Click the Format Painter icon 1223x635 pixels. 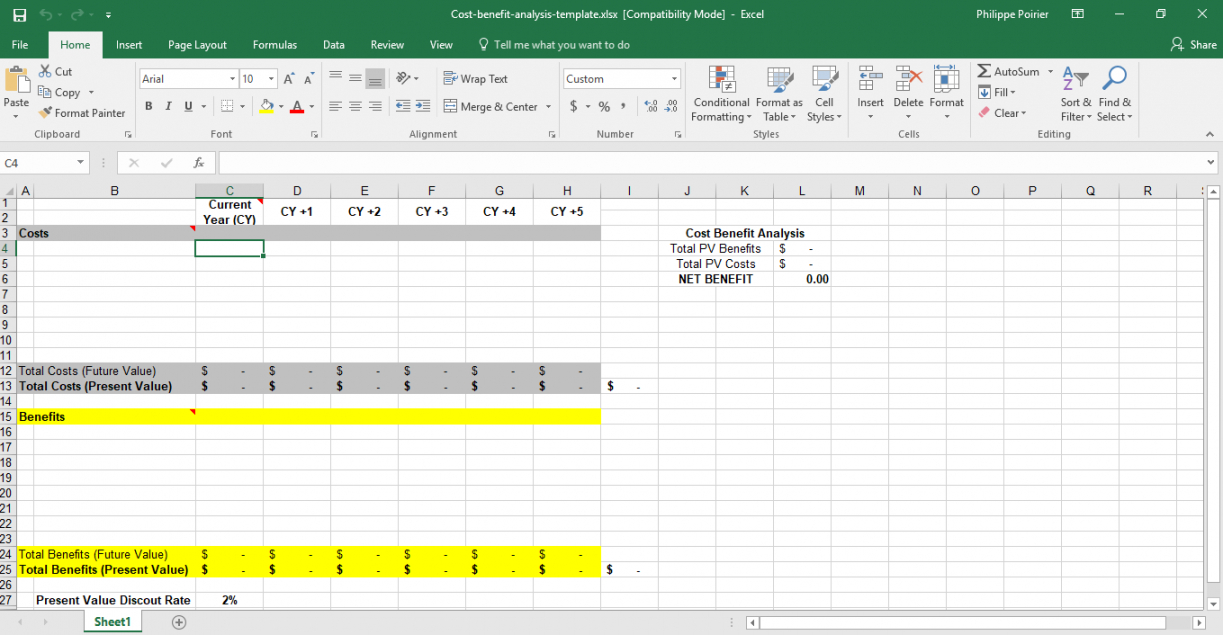[47, 113]
